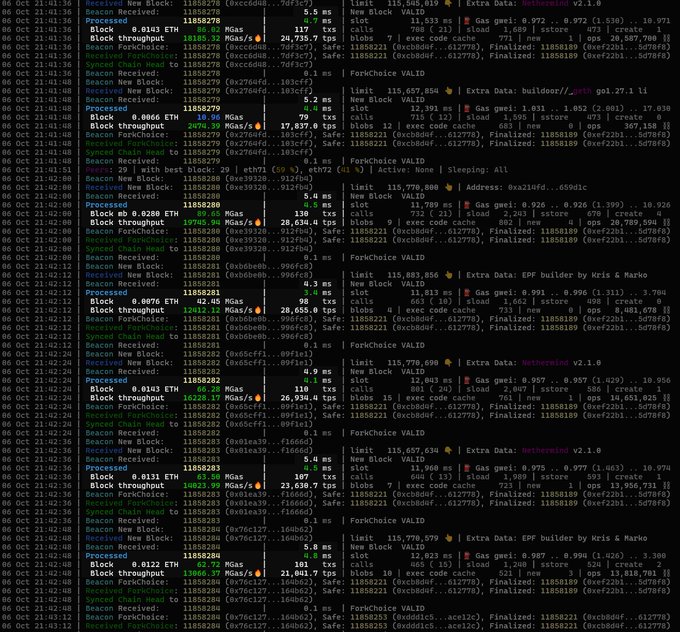Click the highlighted Processed block number 11858280
Image resolution: width=680 pixels, height=632 pixels.
click(201, 205)
